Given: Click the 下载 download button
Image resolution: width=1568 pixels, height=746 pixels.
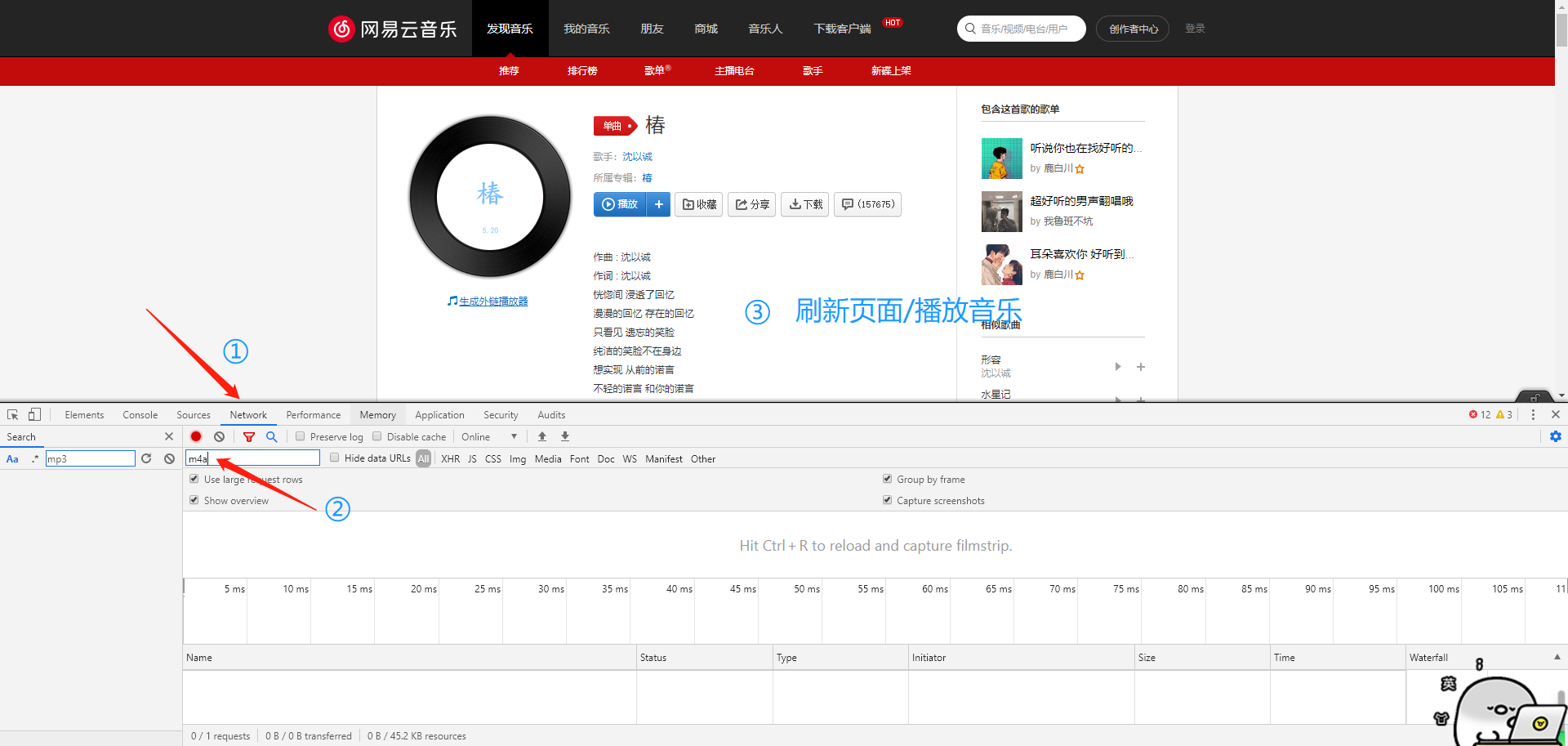Looking at the screenshot, I should (x=805, y=204).
